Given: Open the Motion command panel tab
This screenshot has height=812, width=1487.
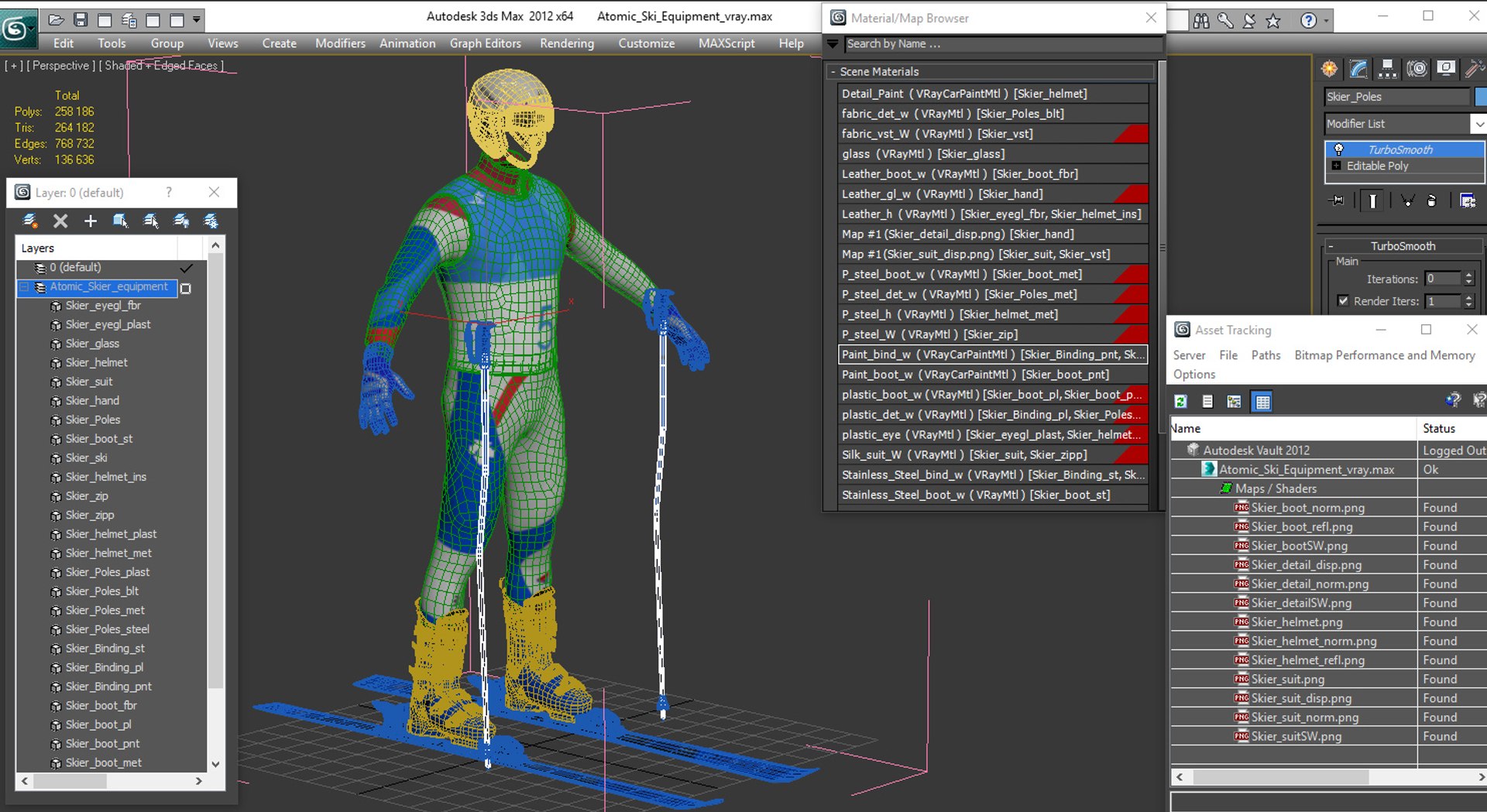Looking at the screenshot, I should coord(1417,69).
